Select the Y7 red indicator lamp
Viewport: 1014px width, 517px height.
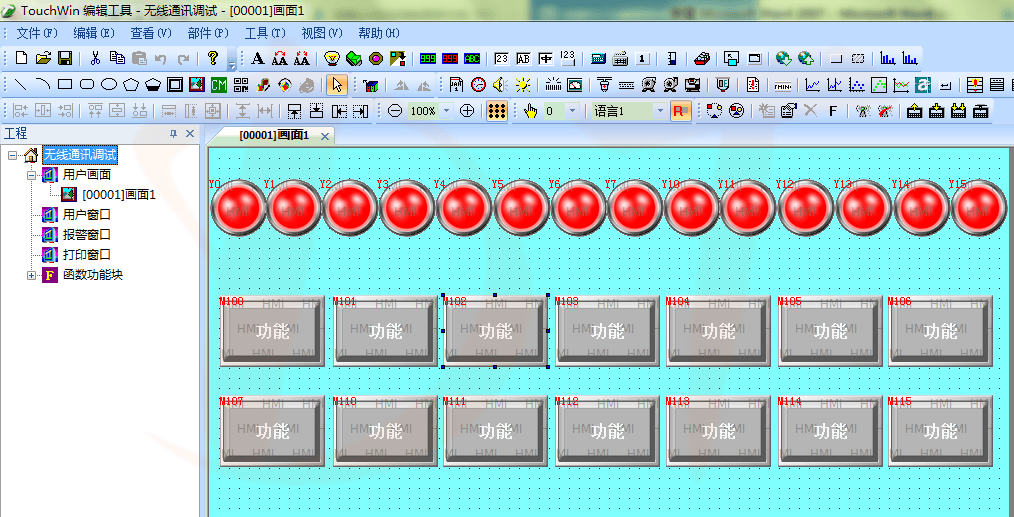(x=634, y=208)
